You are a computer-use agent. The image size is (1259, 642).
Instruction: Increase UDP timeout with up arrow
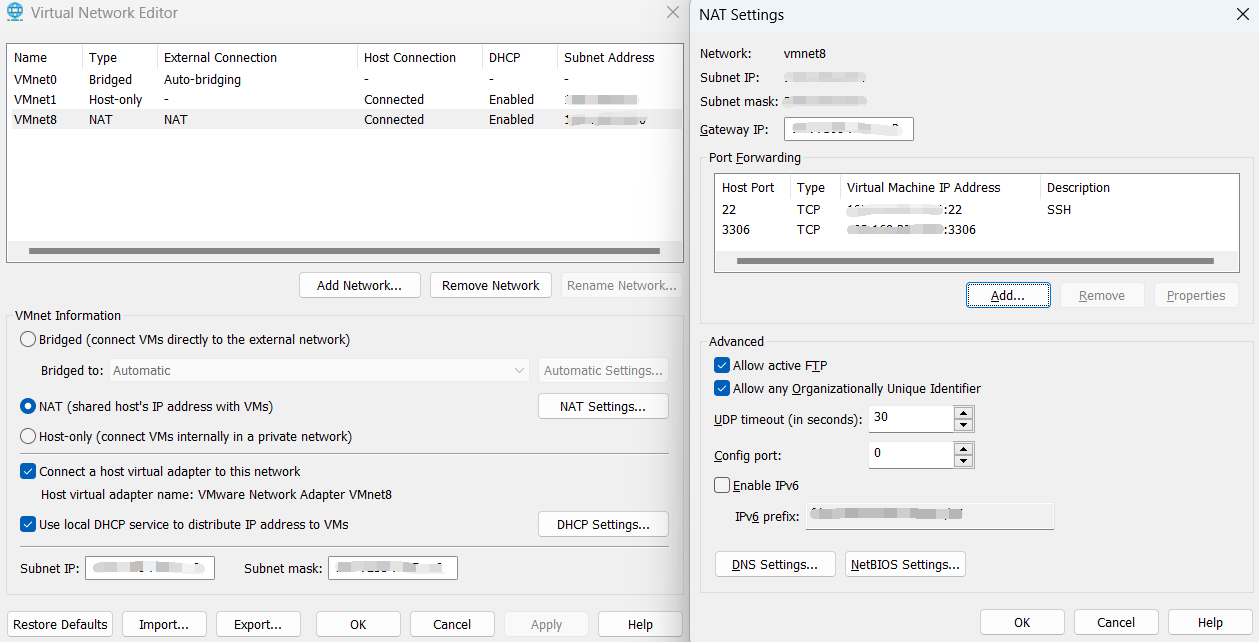(963, 412)
